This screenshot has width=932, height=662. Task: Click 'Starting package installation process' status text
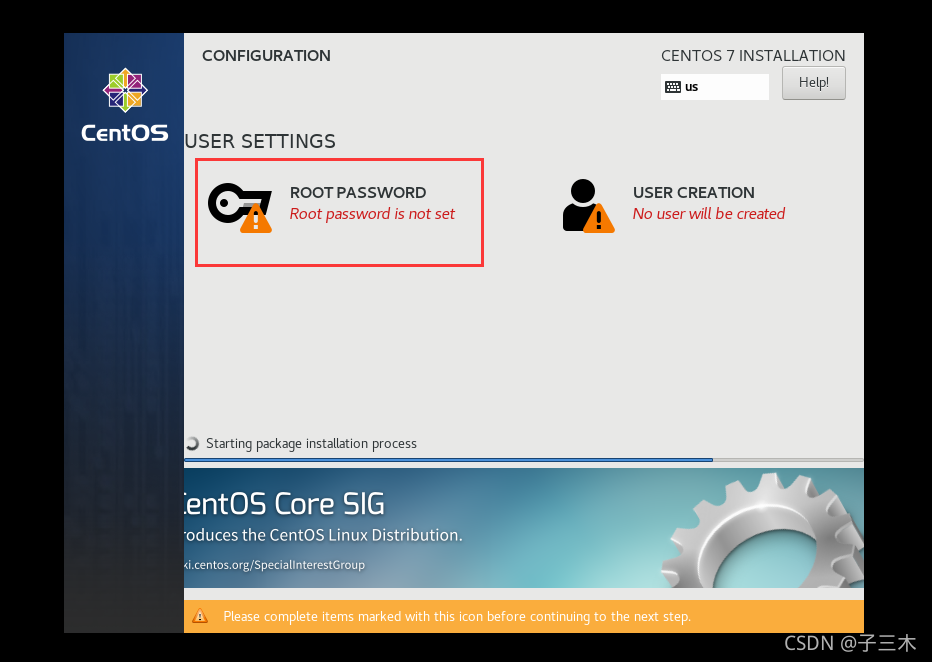point(311,444)
